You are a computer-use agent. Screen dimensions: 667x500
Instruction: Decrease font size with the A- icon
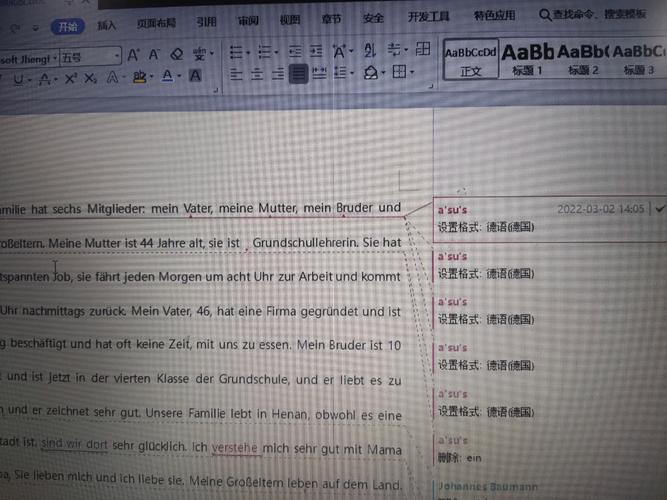pos(154,54)
